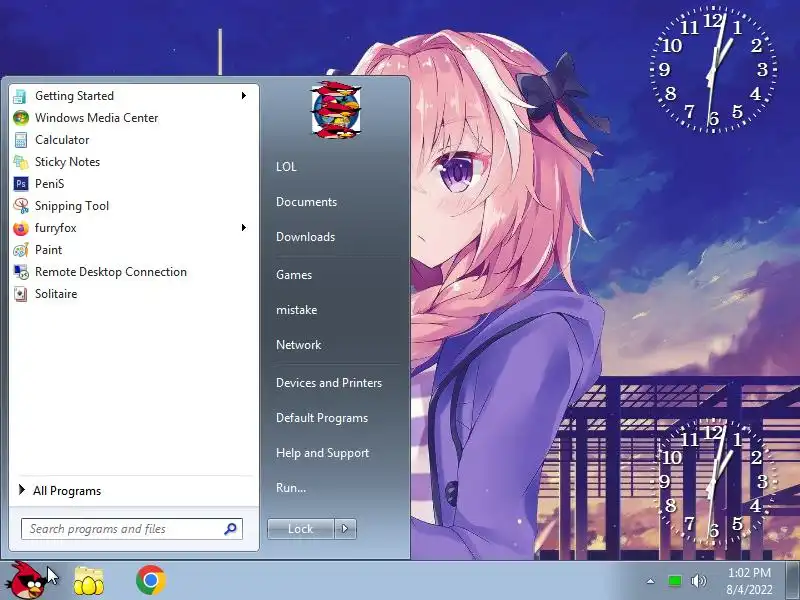
Task: Open Remote Desktop Connection icon
Action: click(x=20, y=272)
